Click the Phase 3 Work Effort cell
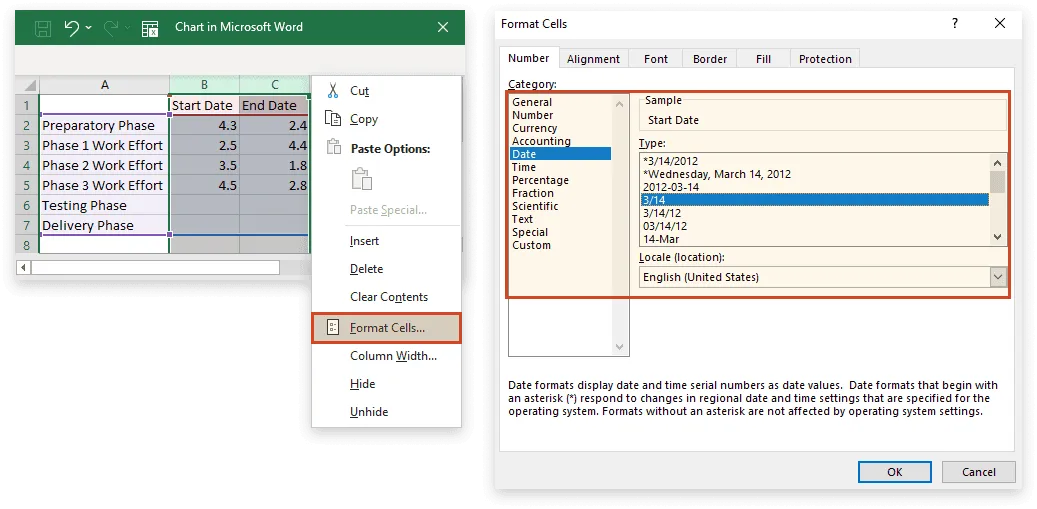The image size is (1037, 509). (104, 185)
